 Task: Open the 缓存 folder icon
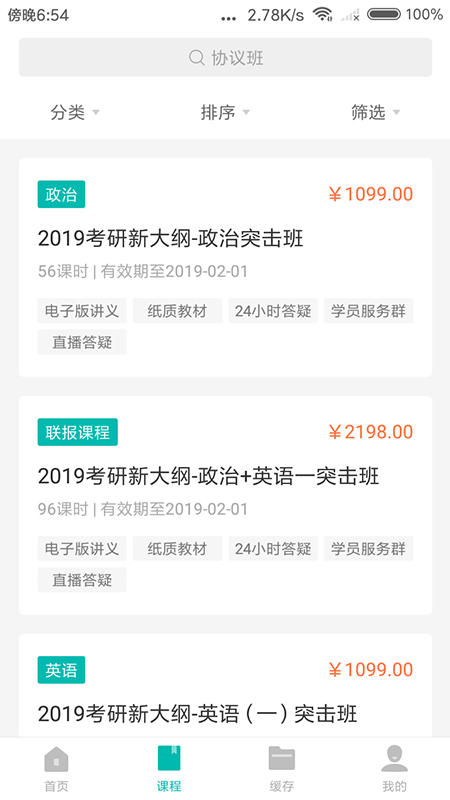282,758
